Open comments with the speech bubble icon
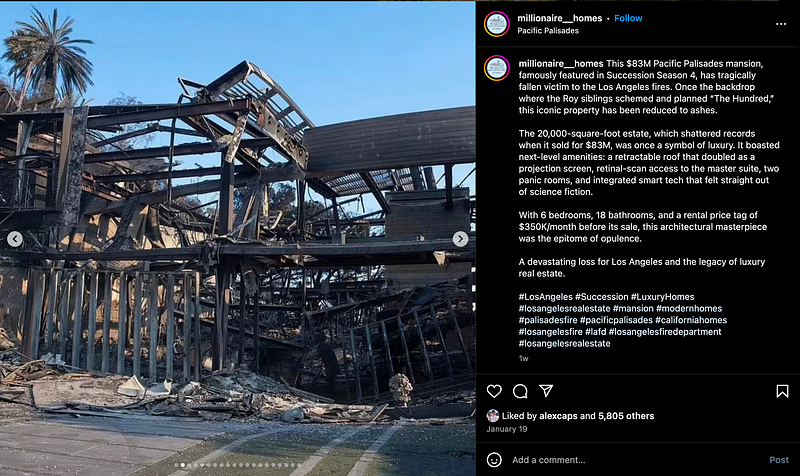The height and width of the screenshot is (476, 800). (520, 391)
